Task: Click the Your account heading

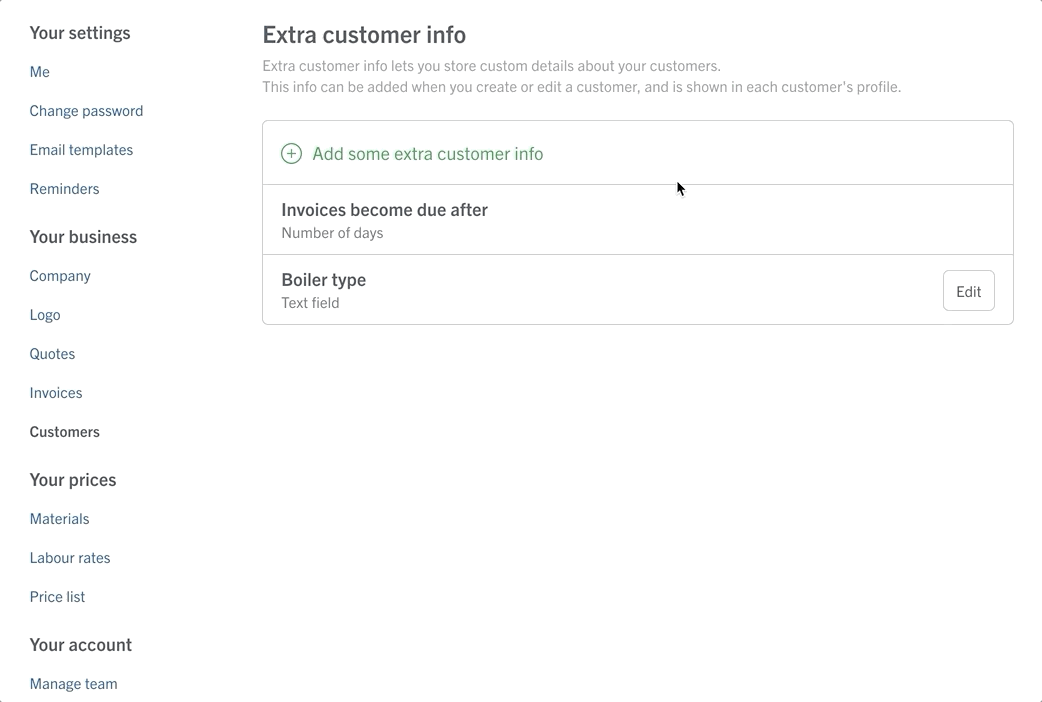Action: point(81,645)
